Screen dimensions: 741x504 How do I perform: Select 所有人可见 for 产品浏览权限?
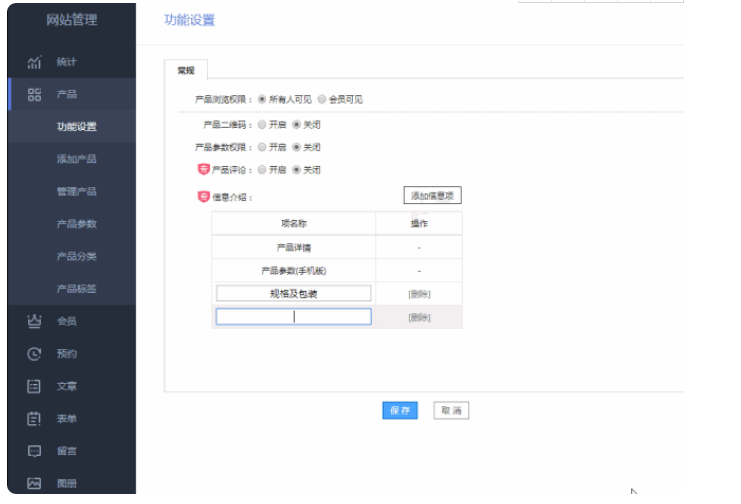click(x=262, y=99)
